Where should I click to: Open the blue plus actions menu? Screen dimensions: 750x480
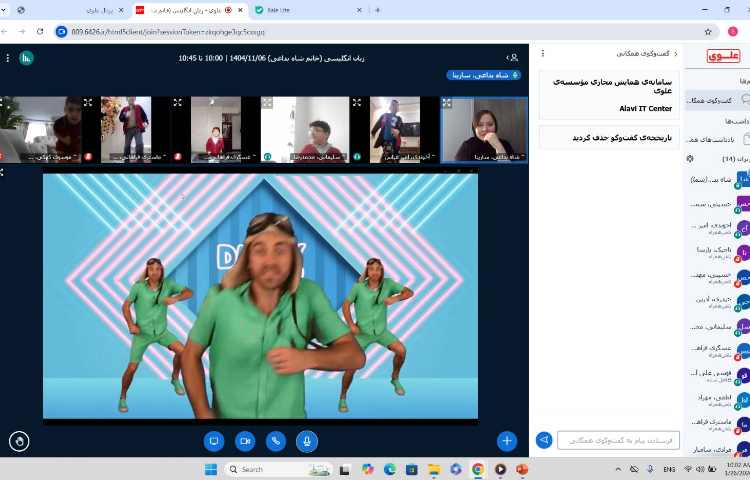coord(507,440)
